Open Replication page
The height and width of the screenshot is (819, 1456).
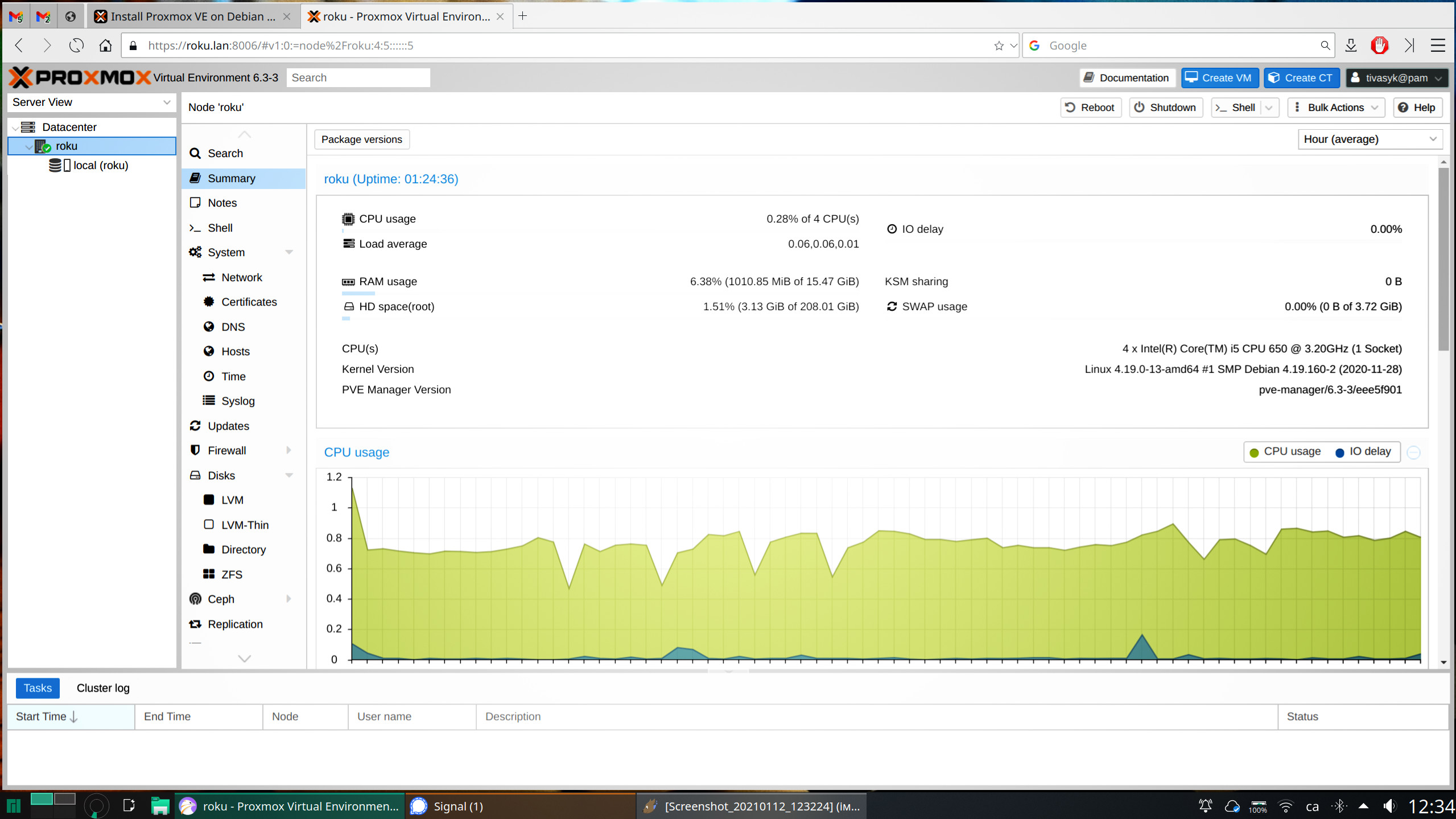coord(244,624)
